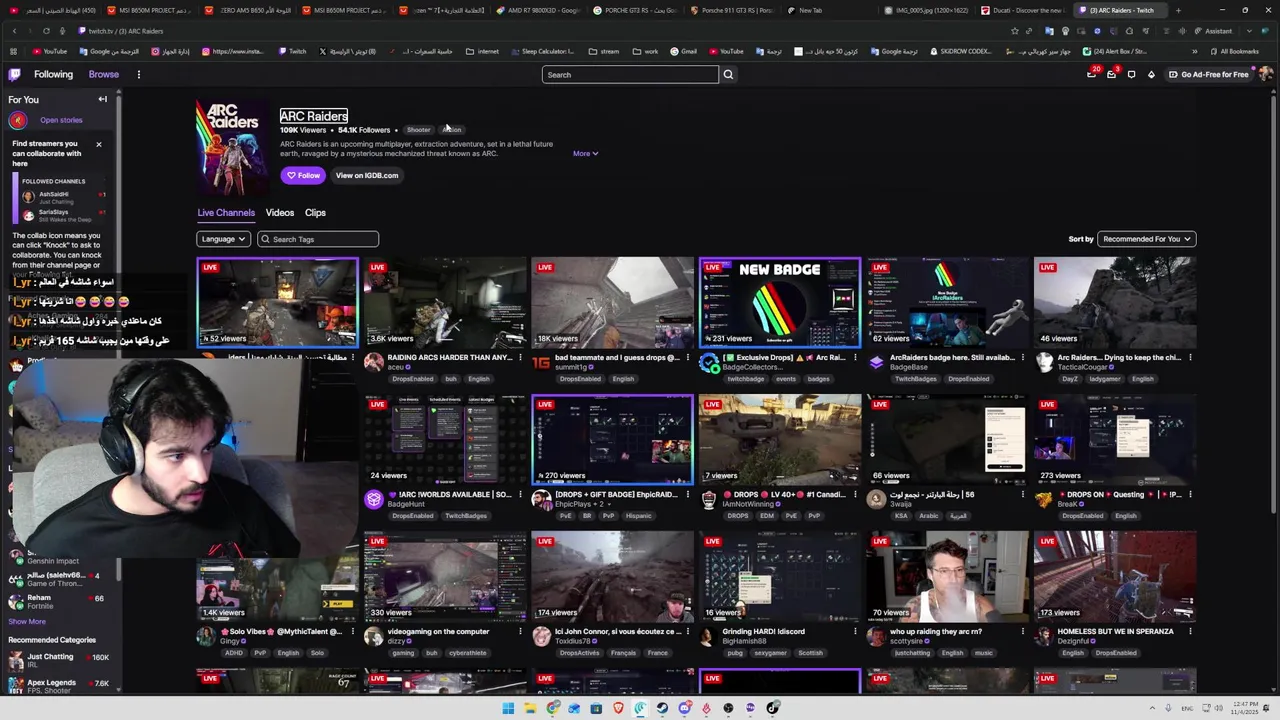The width and height of the screenshot is (1280, 720).
Task: Open TikTok from the taskbar
Action: point(772,708)
